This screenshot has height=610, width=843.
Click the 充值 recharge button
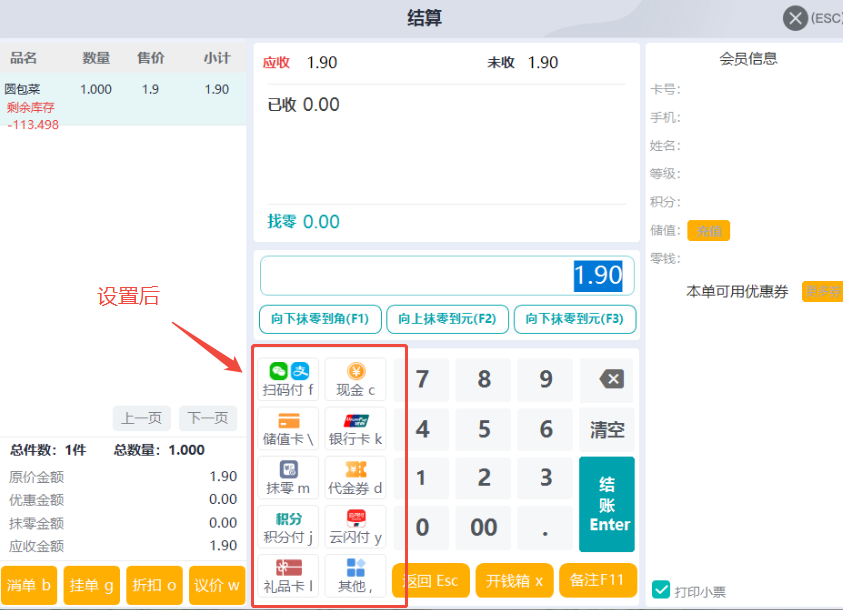(x=708, y=231)
